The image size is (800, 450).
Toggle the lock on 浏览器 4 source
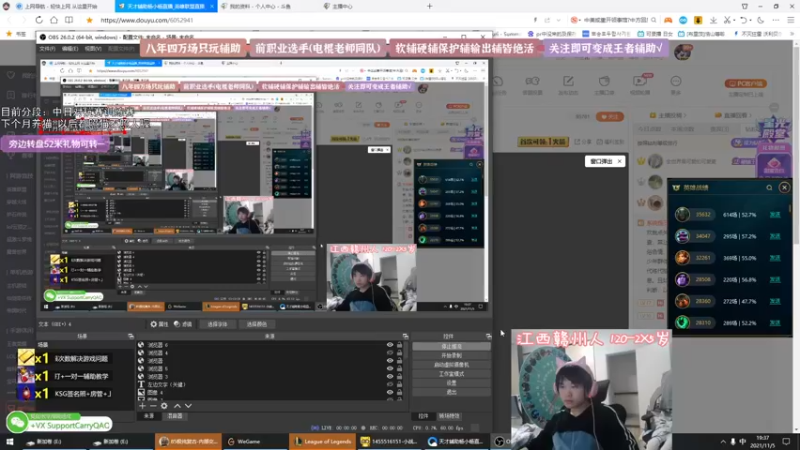coord(399,353)
